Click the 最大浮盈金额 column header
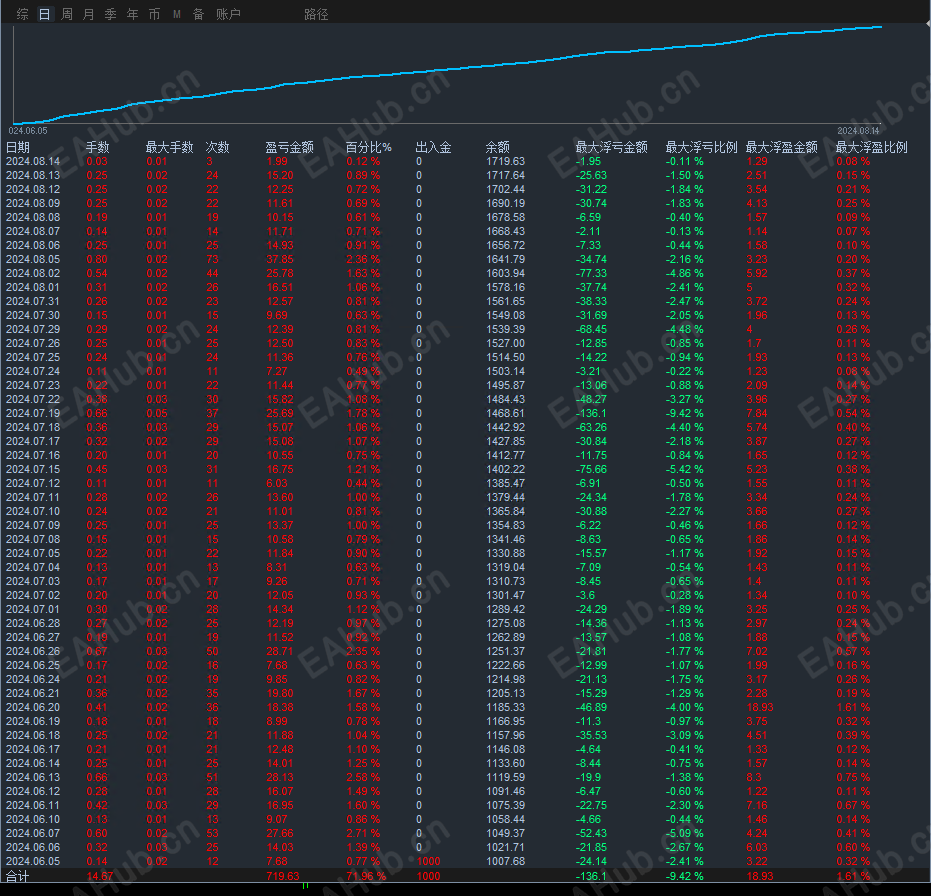The image size is (931, 896). click(x=781, y=147)
